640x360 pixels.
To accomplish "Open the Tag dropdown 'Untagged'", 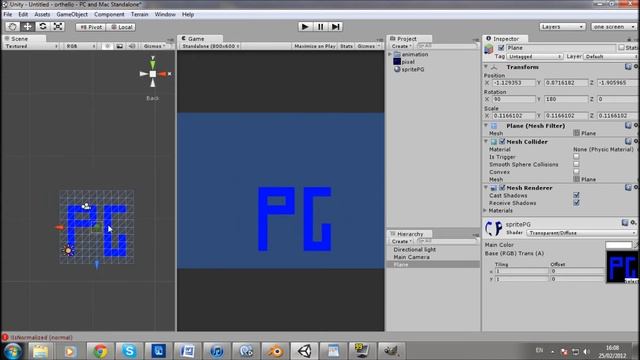I will pyautogui.click(x=535, y=56).
